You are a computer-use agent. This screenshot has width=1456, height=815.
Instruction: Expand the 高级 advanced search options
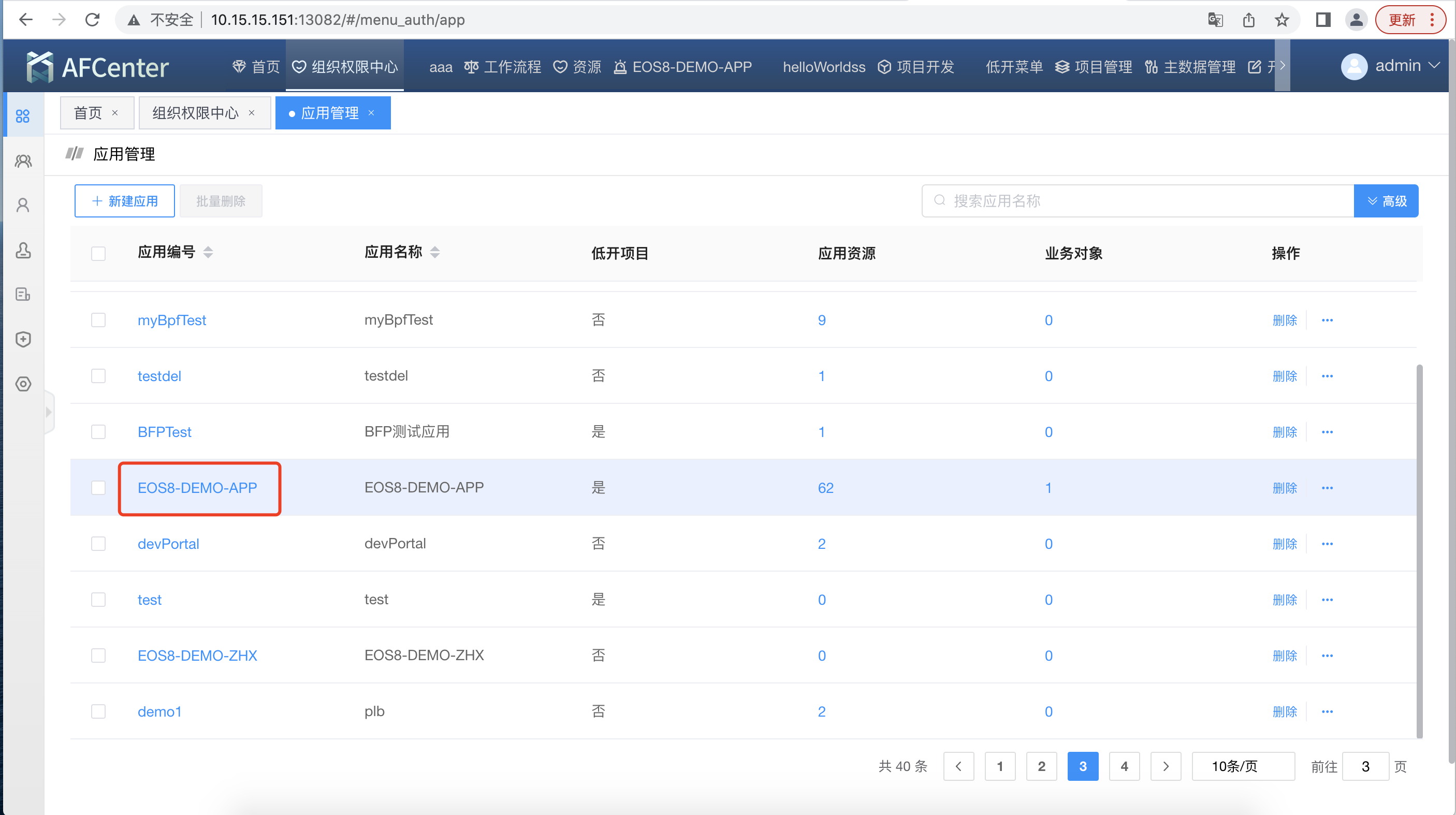tap(1386, 200)
